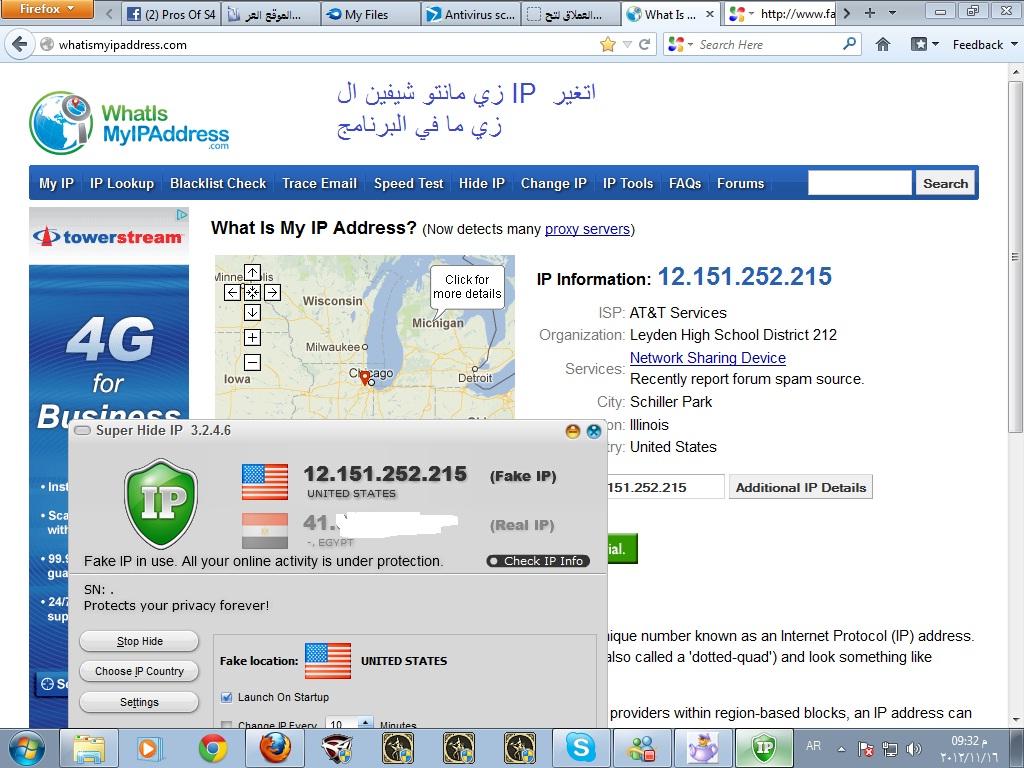Click the Click for more details map bubble
Screen dimensions: 1024x768
tap(467, 287)
